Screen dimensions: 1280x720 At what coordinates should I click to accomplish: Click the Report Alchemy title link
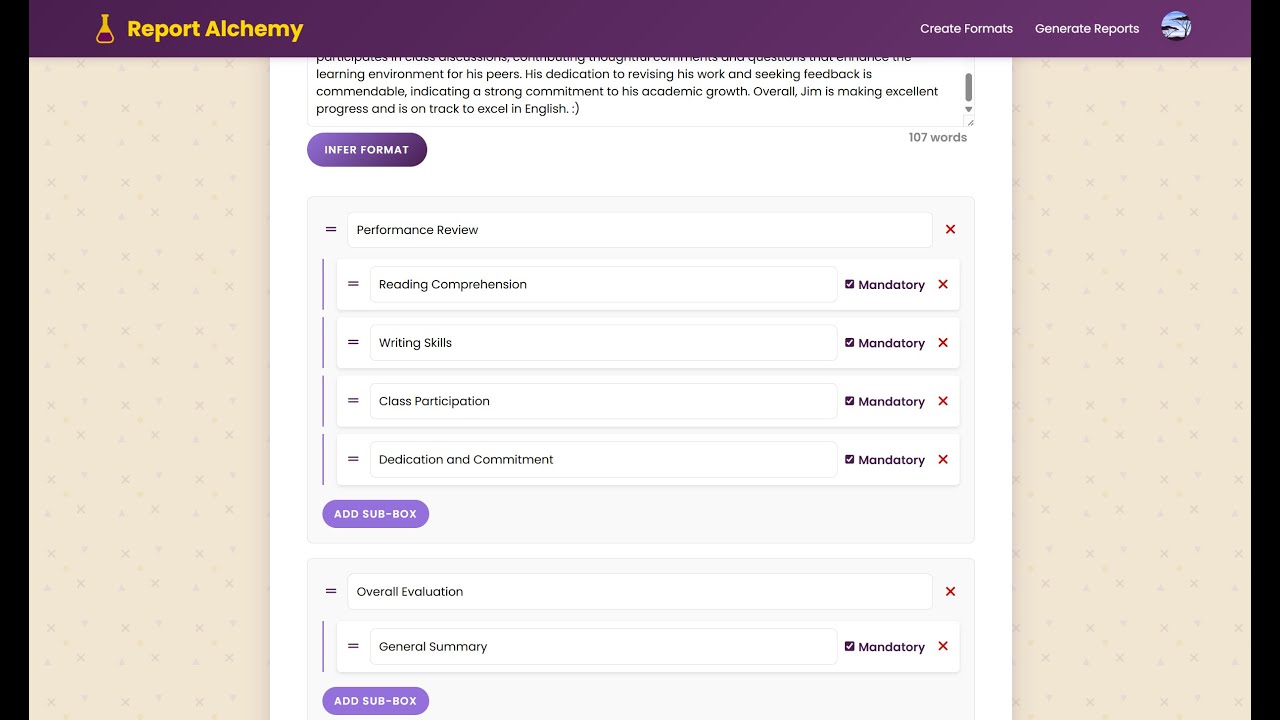pos(215,29)
